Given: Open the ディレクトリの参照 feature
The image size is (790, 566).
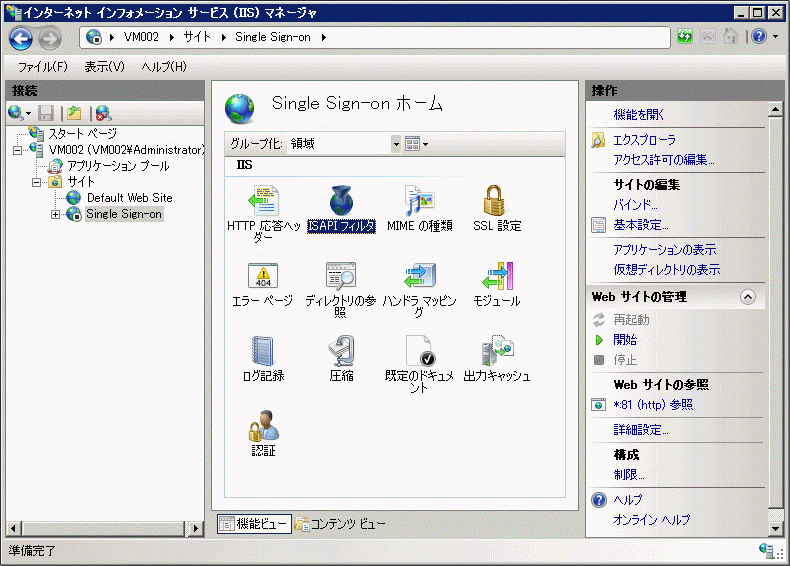Looking at the screenshot, I should pyautogui.click(x=341, y=289).
